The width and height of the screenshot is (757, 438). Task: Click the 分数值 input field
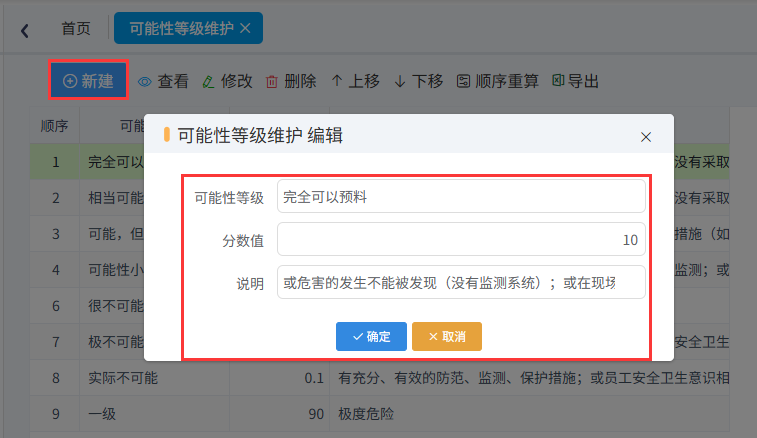coord(461,240)
